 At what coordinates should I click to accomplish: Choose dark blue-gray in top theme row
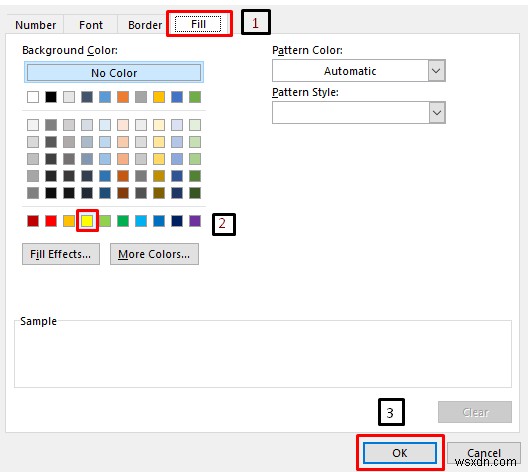(87, 97)
